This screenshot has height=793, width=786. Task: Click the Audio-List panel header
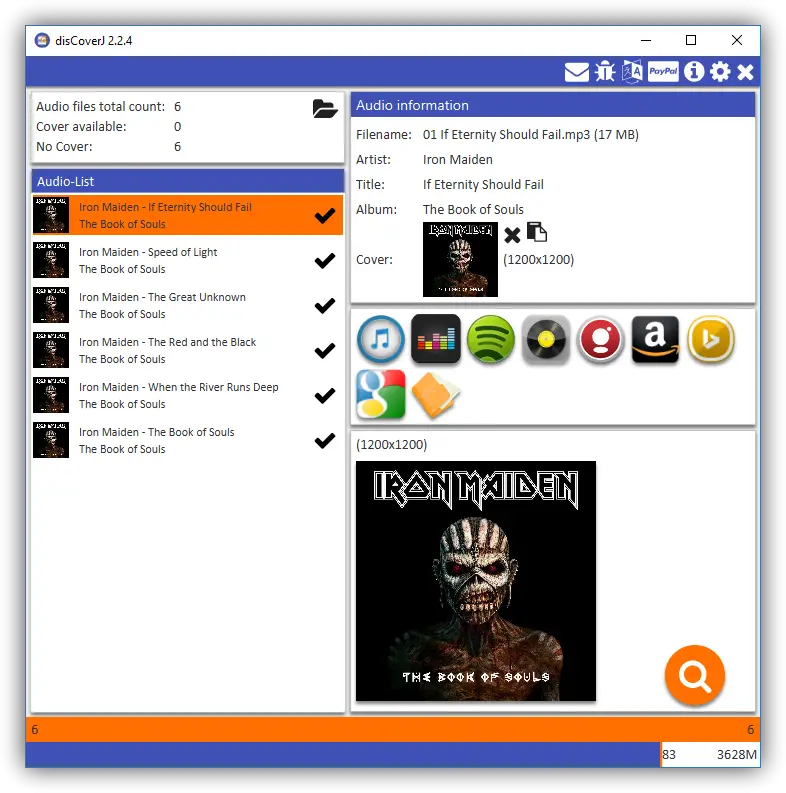tap(188, 181)
